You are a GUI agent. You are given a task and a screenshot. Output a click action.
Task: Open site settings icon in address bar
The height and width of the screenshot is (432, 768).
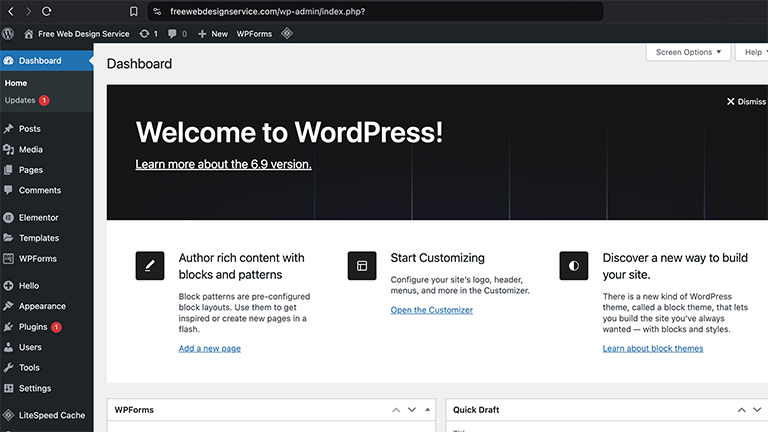pyautogui.click(x=157, y=11)
